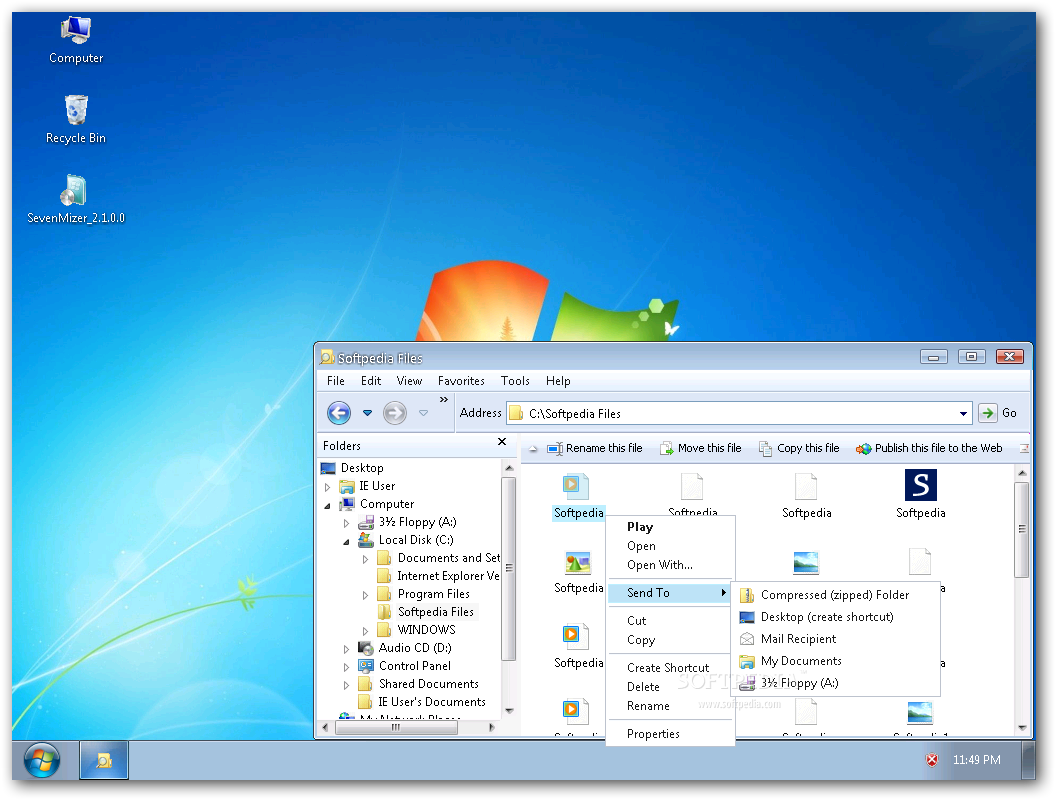Open the View menu

click(409, 381)
